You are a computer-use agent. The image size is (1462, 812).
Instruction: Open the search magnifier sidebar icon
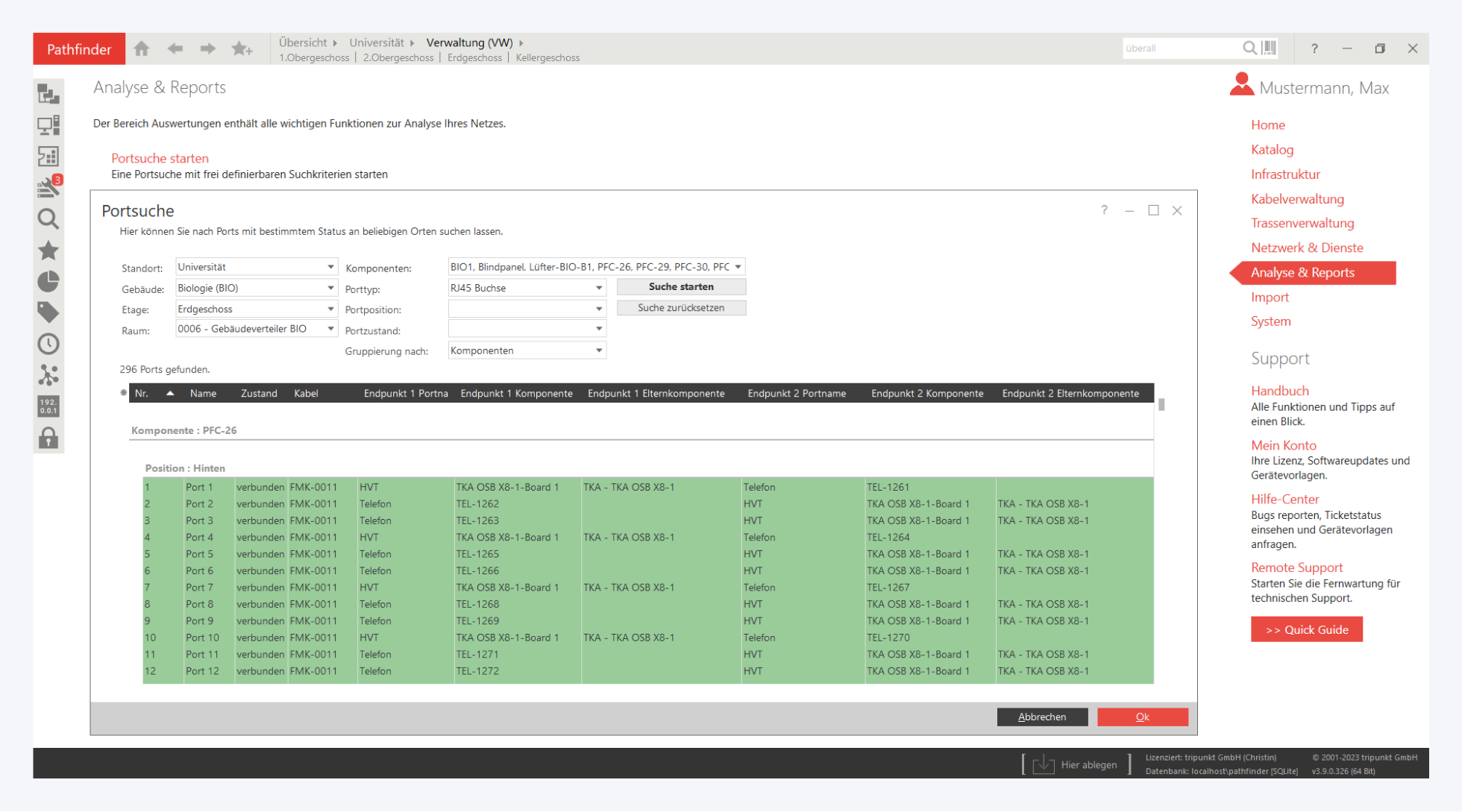tap(48, 219)
